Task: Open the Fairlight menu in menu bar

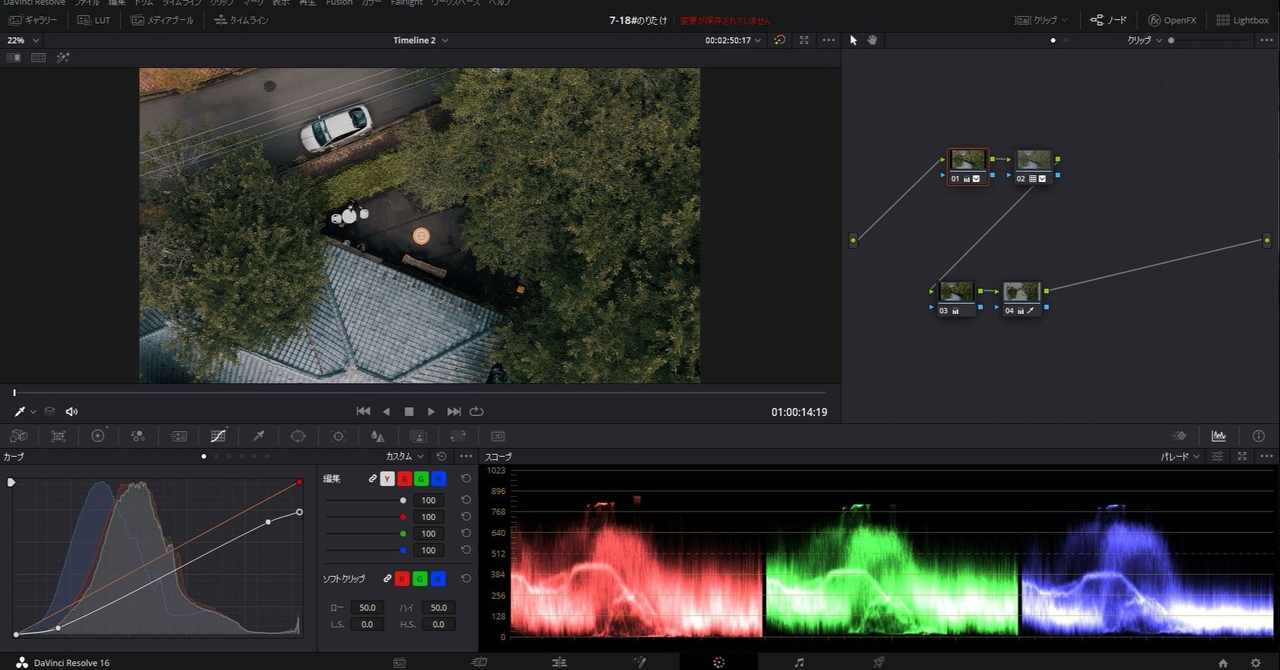Action: coord(406,3)
